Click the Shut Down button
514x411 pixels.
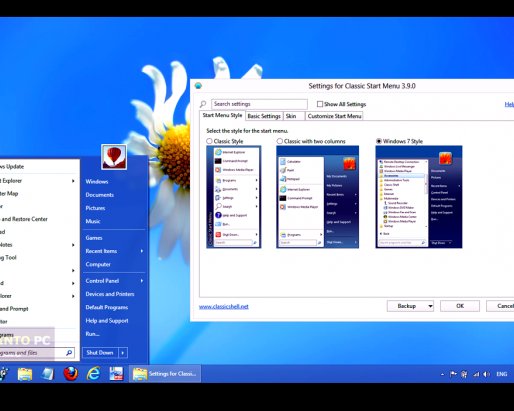(100, 352)
